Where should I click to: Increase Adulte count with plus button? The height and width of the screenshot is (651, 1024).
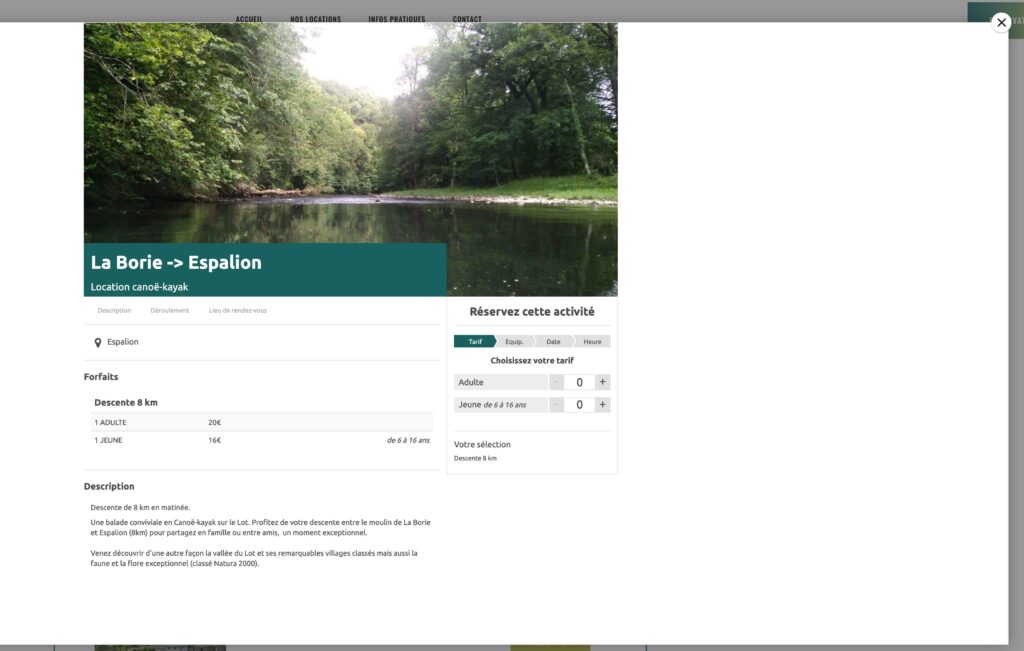point(602,382)
